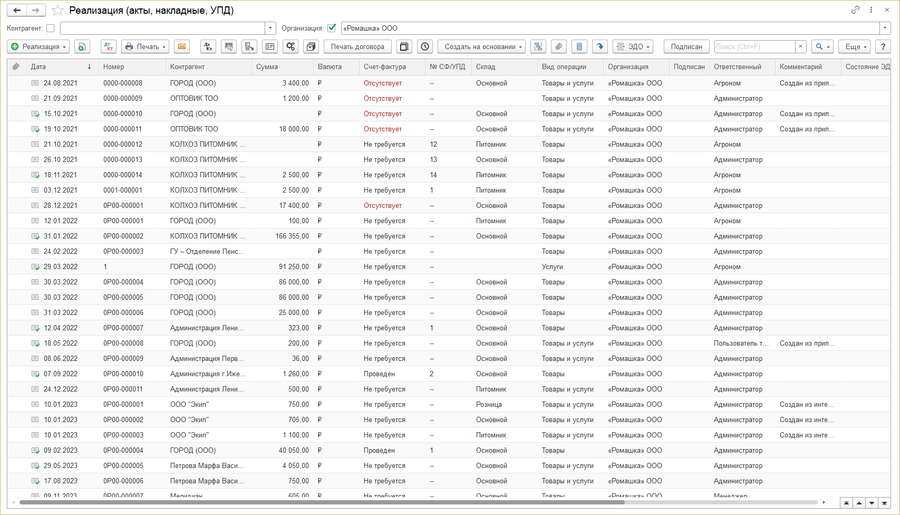This screenshot has height=515, width=900.
Task: Step the list up one row (bottom-right arrow)
Action: [859, 503]
